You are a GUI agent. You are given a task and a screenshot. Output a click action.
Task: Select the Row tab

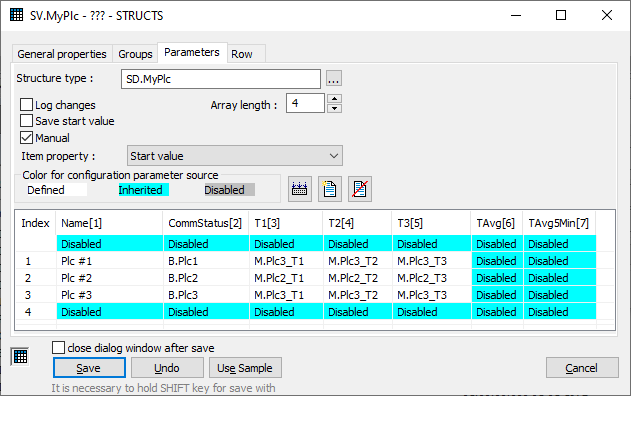point(242,54)
